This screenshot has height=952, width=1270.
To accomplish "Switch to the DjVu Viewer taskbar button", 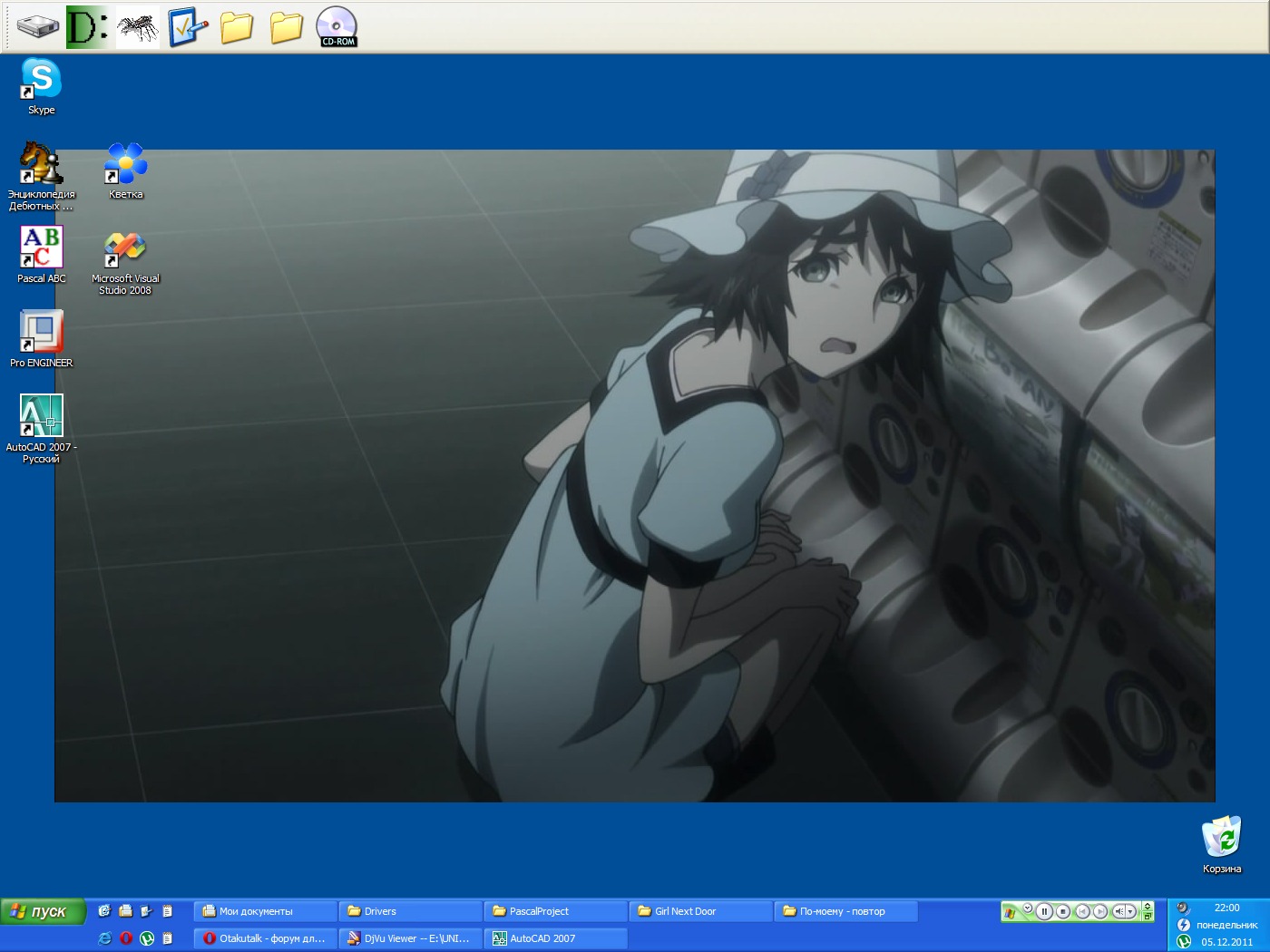I will 410,938.
